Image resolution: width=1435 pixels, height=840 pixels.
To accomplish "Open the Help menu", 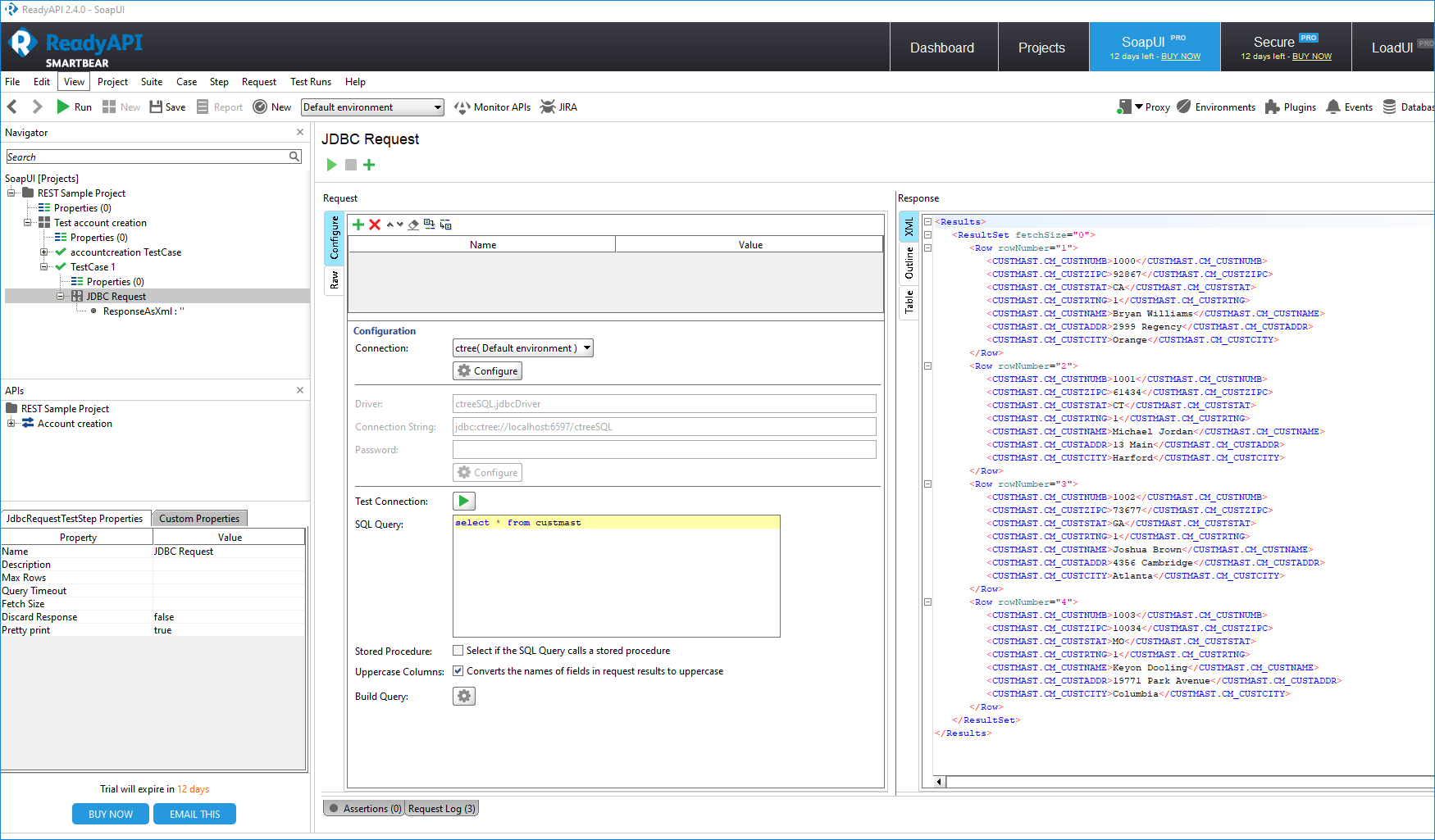I will (x=355, y=82).
